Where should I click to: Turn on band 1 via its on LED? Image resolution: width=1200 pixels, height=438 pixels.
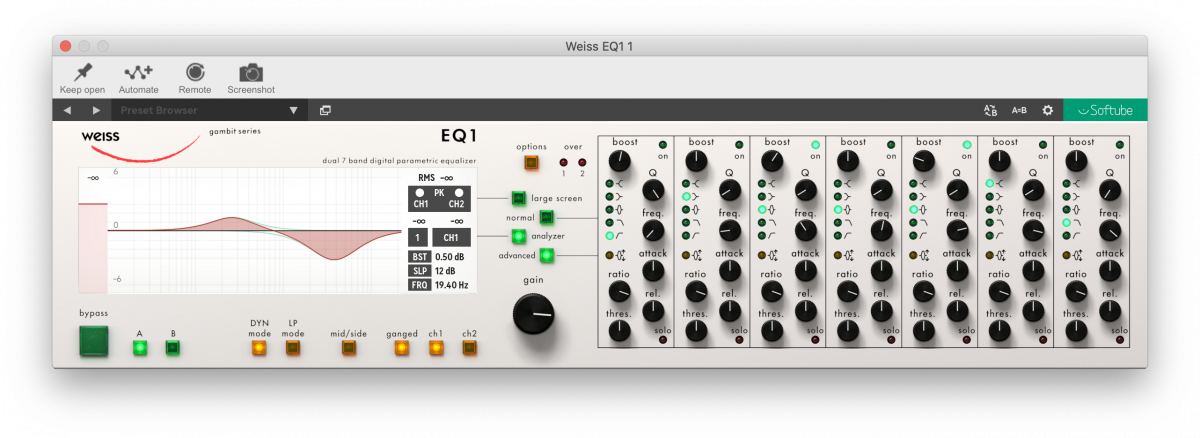pyautogui.click(x=664, y=145)
